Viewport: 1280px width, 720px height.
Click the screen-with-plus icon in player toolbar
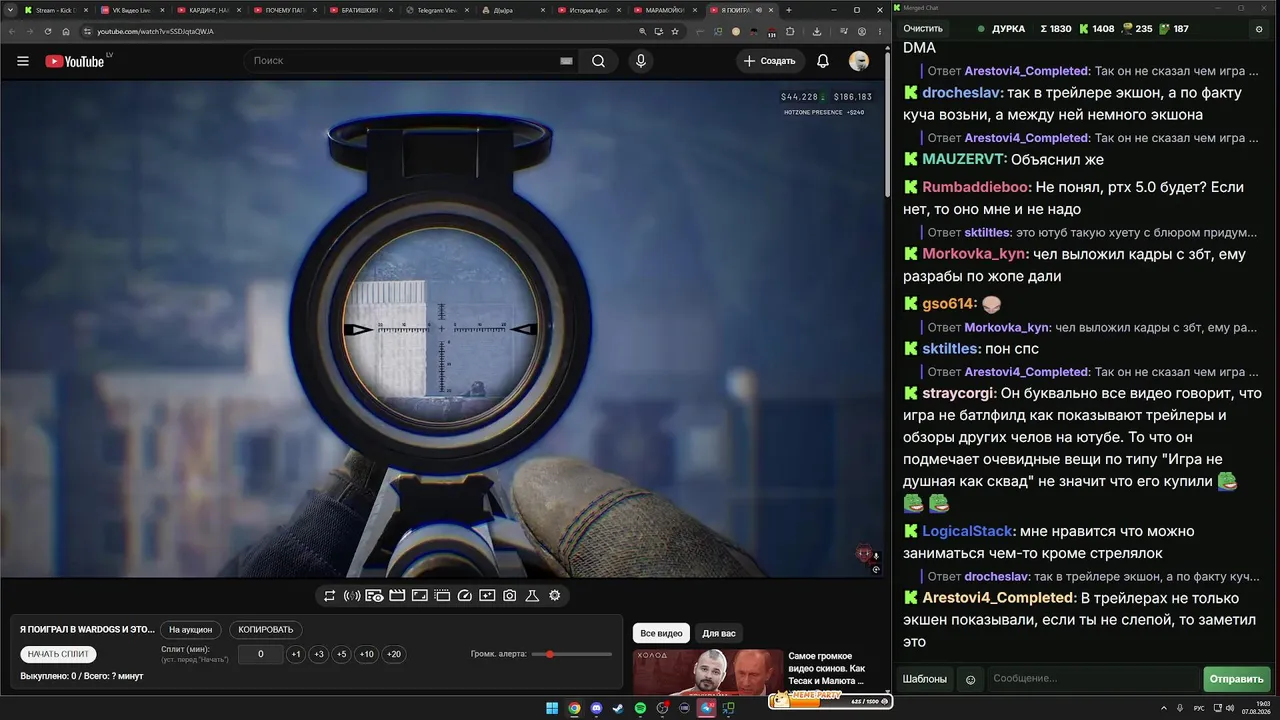coord(487,595)
